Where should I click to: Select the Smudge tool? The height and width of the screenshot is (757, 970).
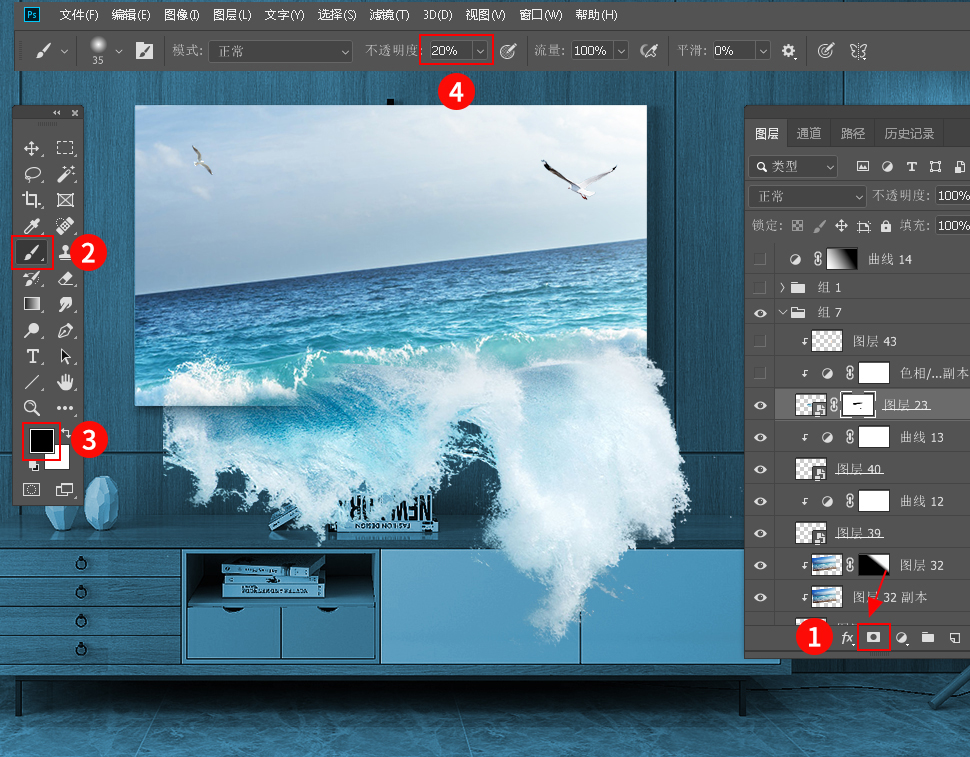[x=65, y=304]
